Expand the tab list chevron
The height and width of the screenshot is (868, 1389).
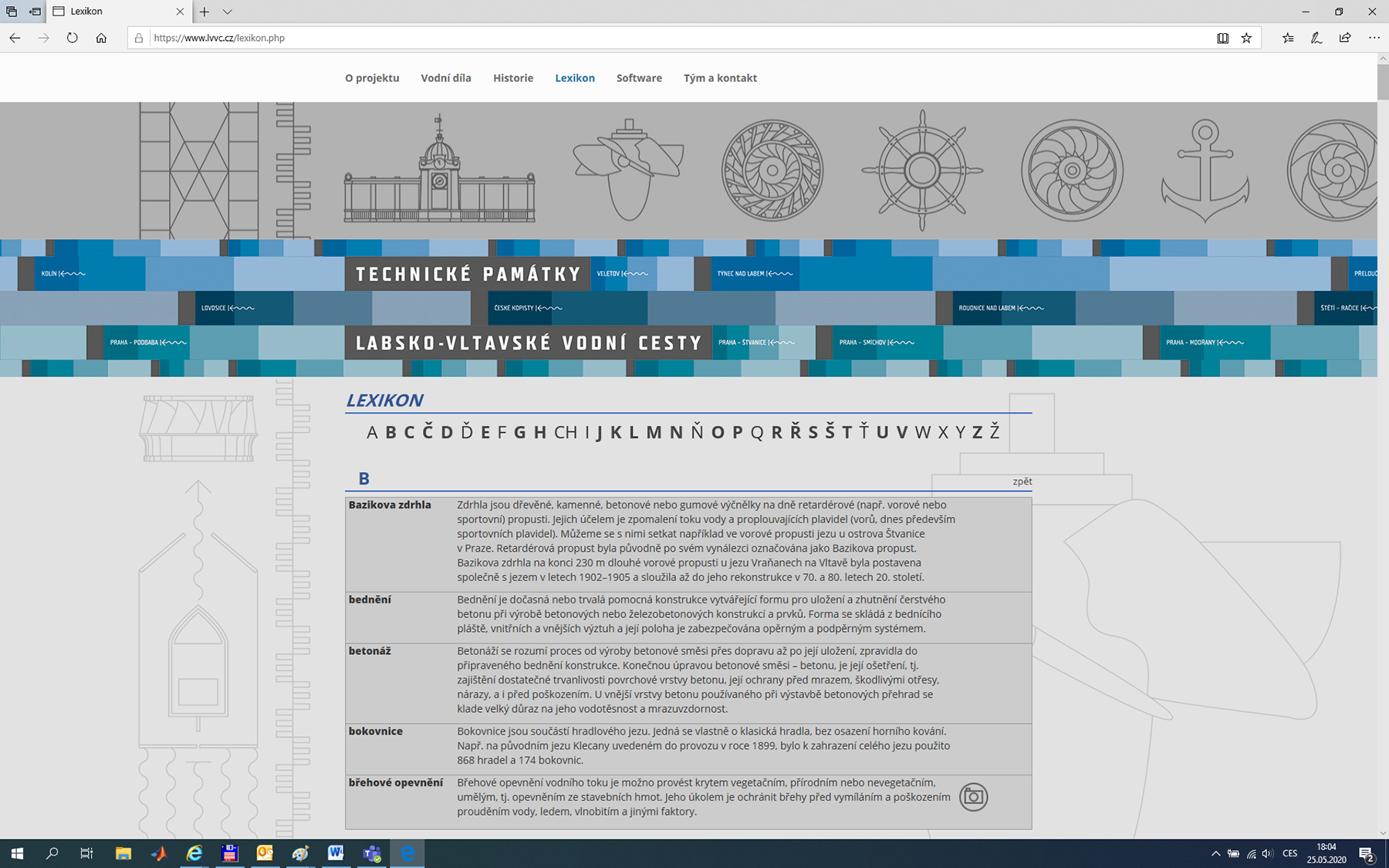click(x=227, y=12)
